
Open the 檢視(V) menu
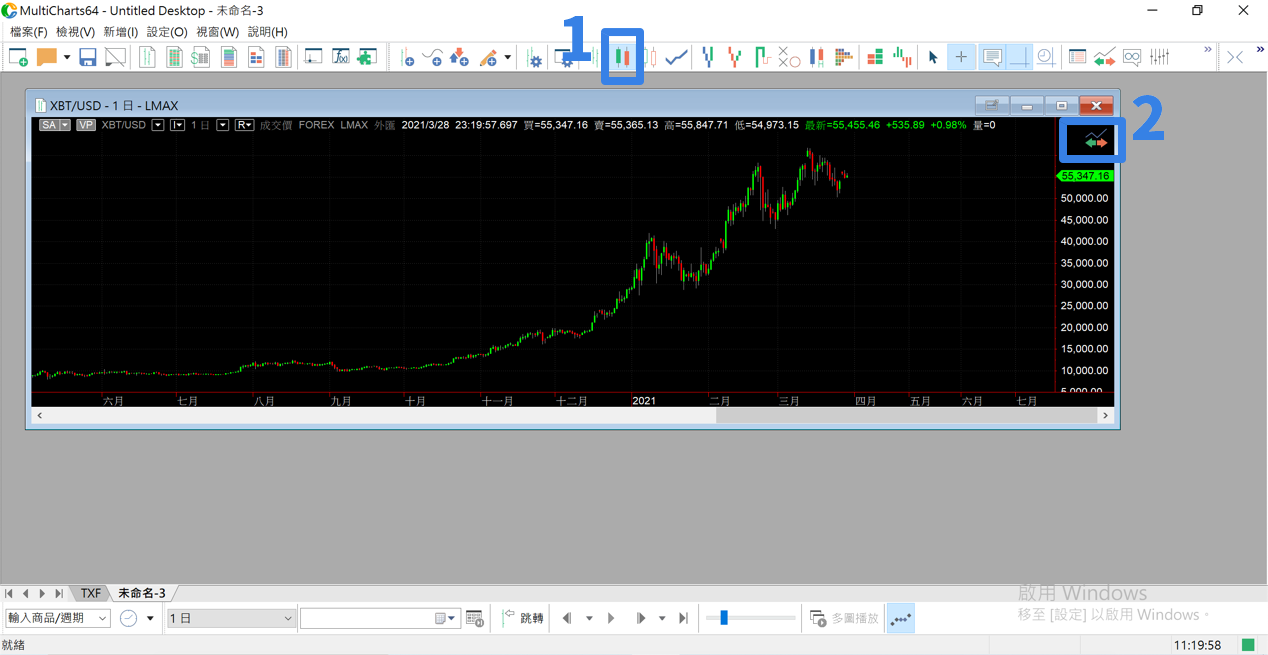75,32
